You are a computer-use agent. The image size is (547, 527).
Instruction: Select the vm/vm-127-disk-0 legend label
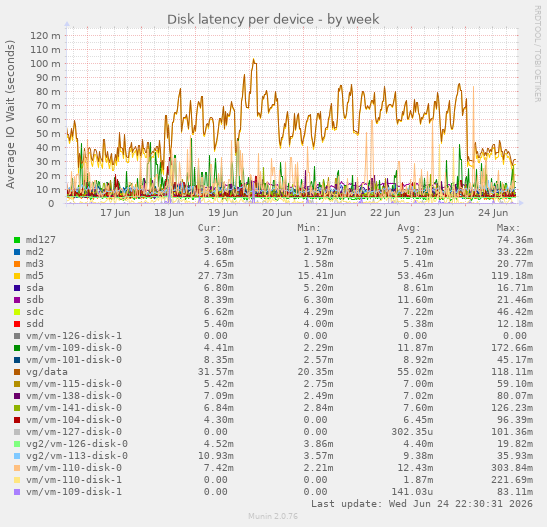coord(74,432)
